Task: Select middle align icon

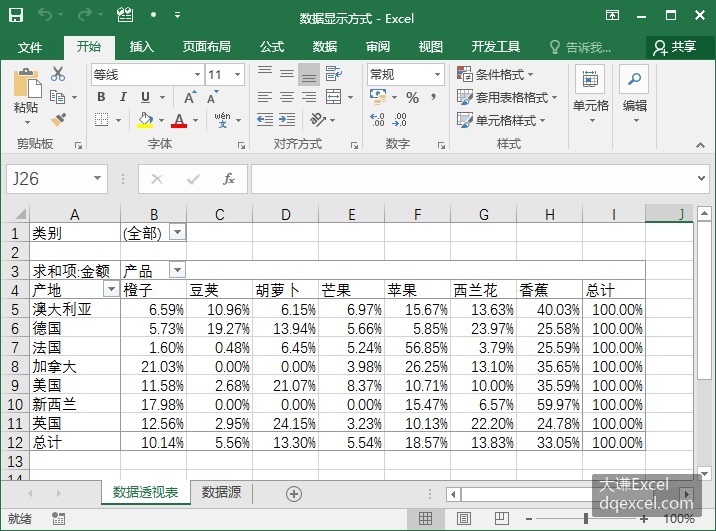Action: click(x=287, y=74)
